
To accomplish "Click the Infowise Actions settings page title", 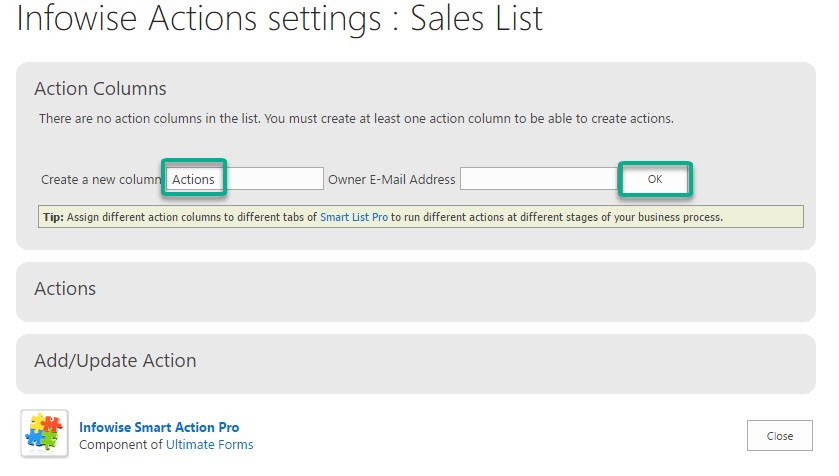I will [279, 18].
